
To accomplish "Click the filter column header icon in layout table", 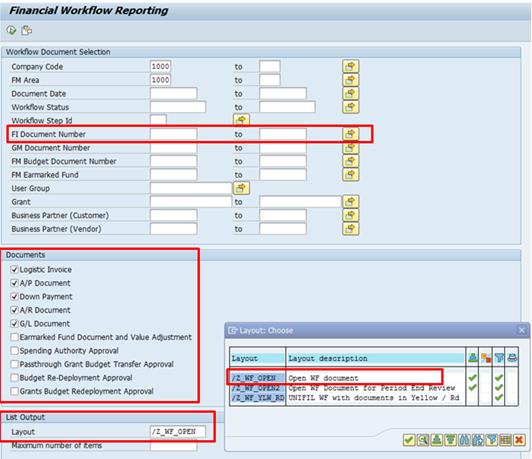I will (499, 357).
